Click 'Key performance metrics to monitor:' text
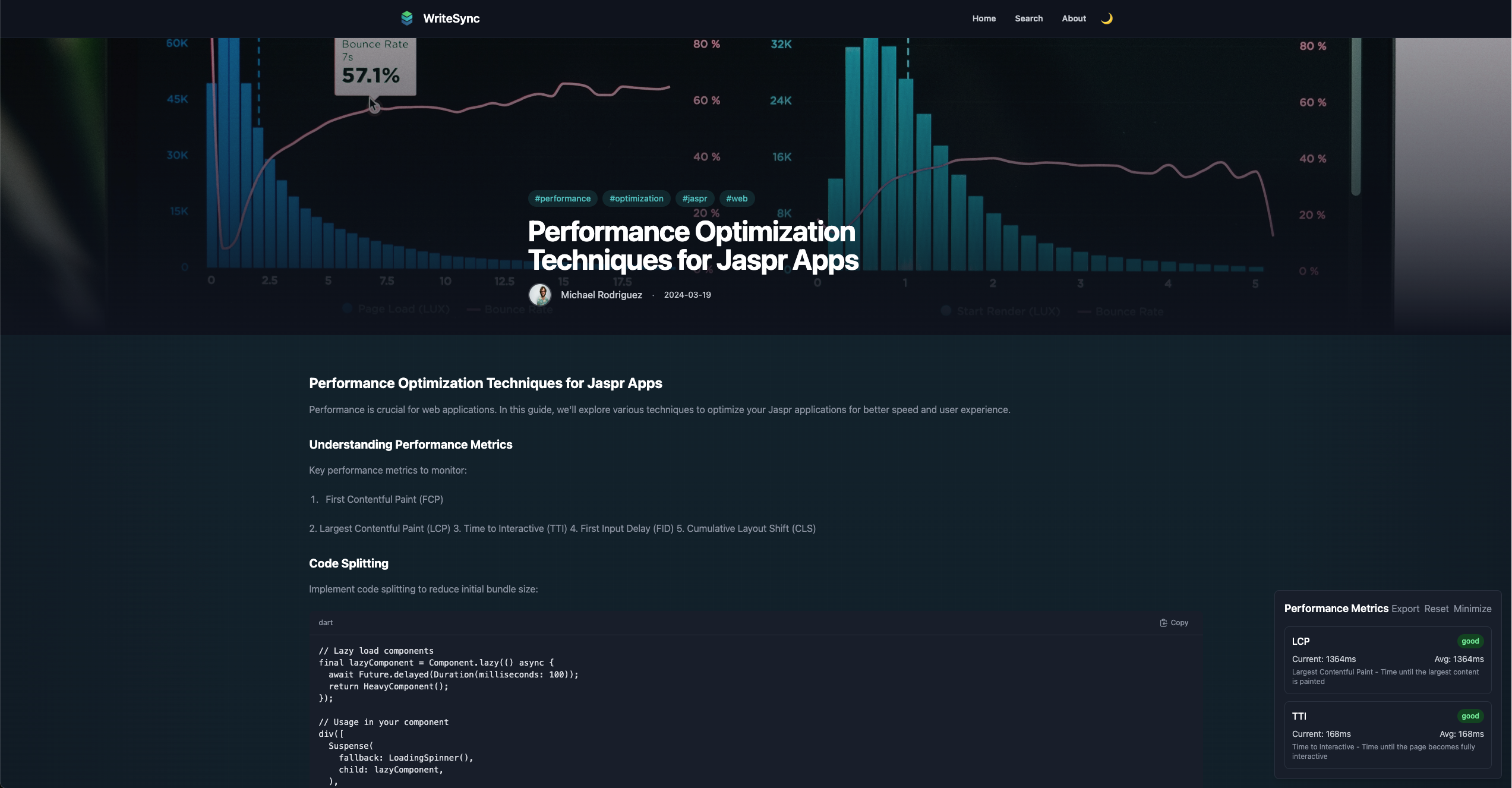Viewport: 1512px width, 788px height. (x=388, y=470)
